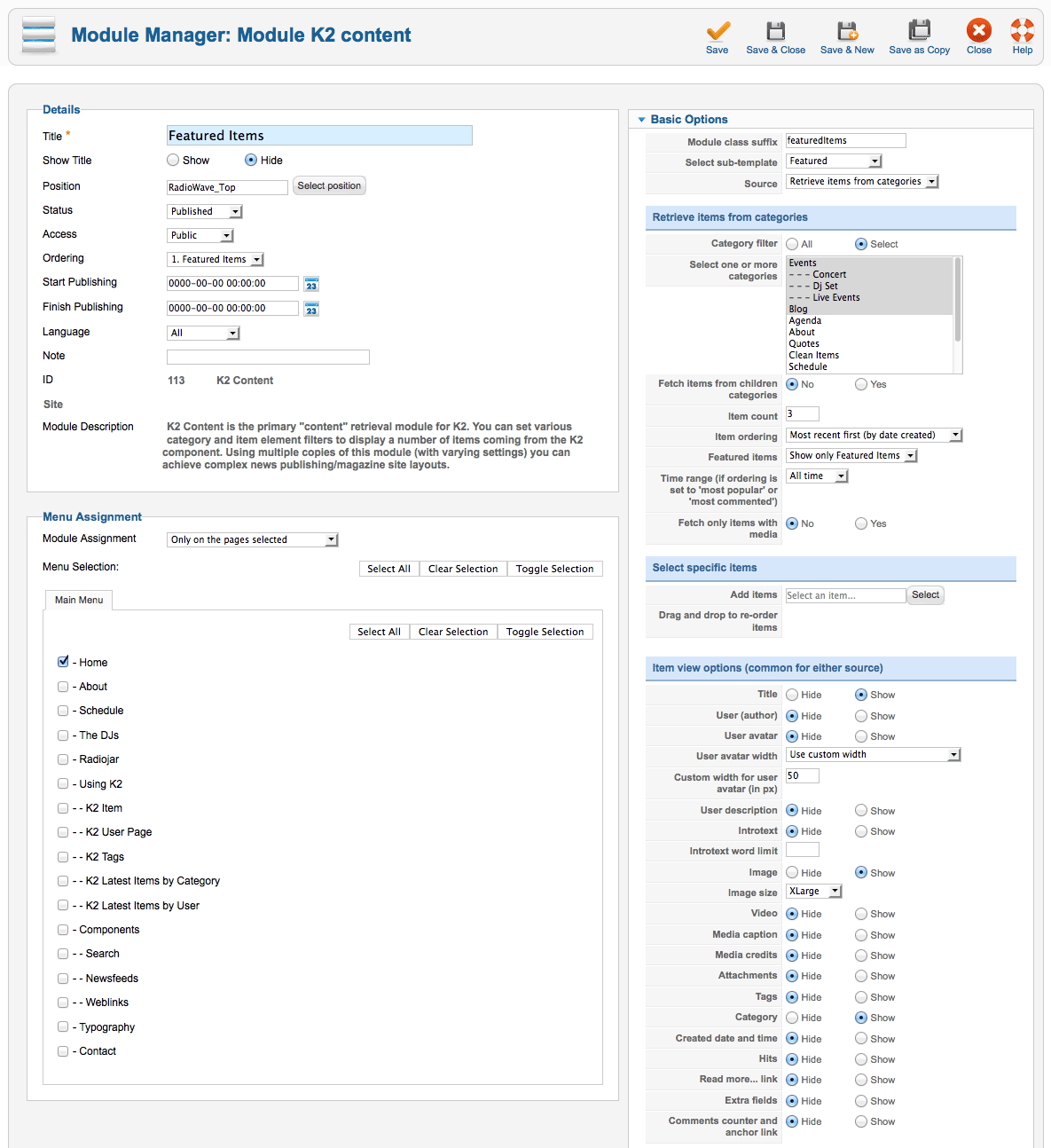Open the Finish Publishing calendar picker

[311, 309]
